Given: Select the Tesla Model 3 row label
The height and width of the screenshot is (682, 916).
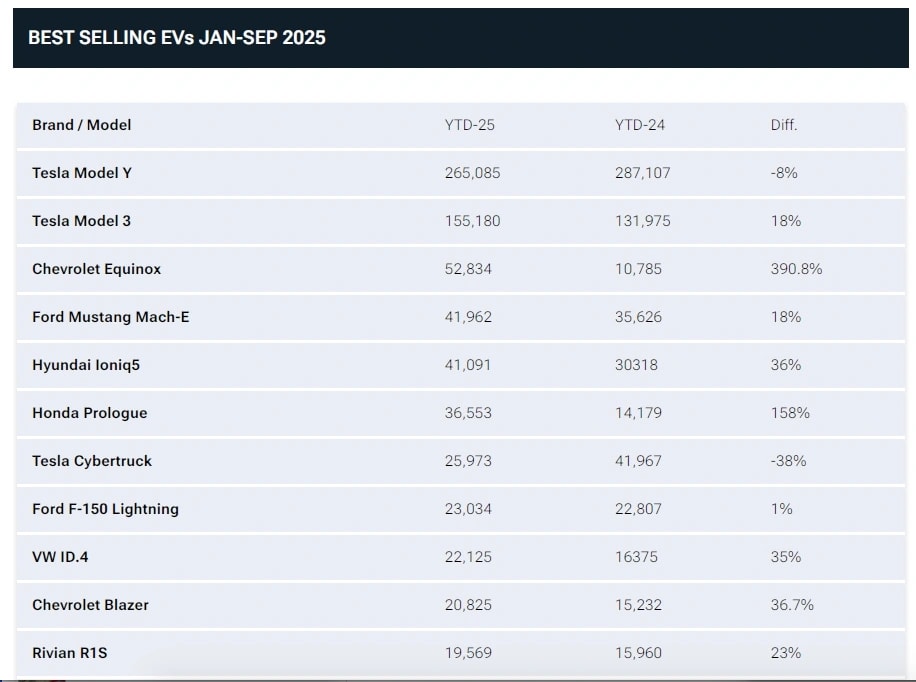Looking at the screenshot, I should [81, 221].
